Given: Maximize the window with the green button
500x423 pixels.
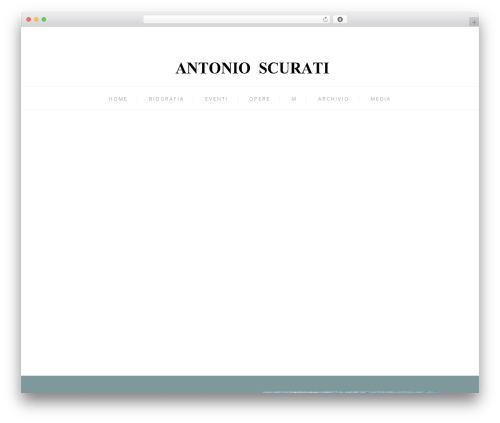Looking at the screenshot, I should (x=44, y=20).
